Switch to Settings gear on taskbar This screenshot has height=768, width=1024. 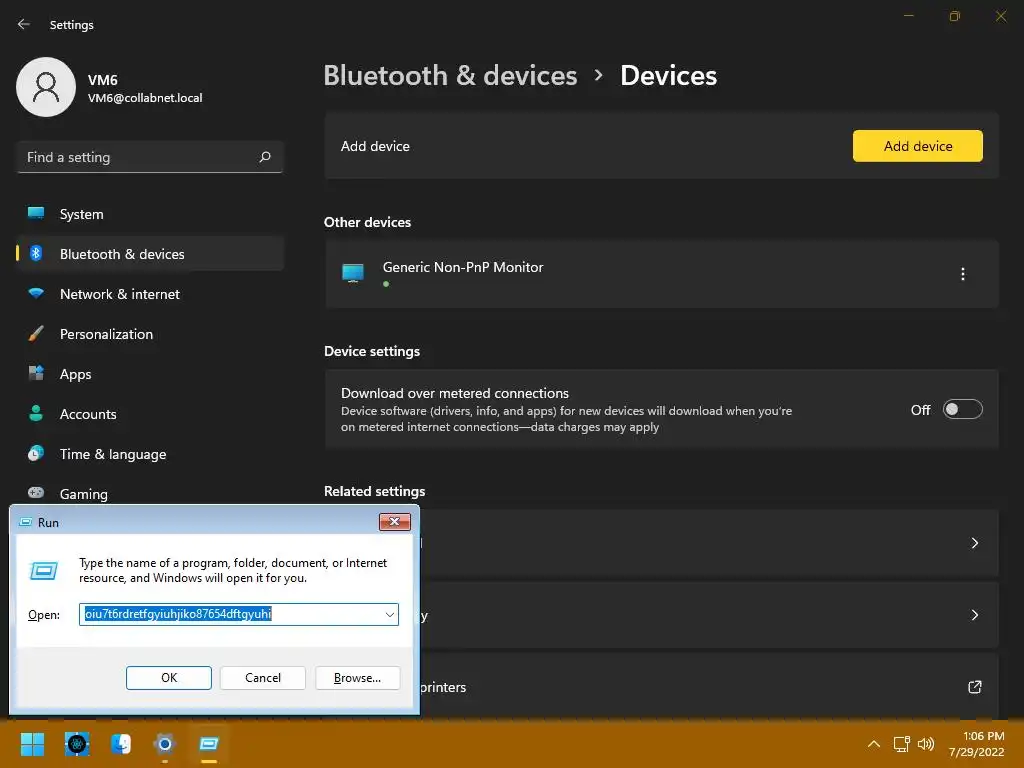pyautogui.click(x=165, y=744)
